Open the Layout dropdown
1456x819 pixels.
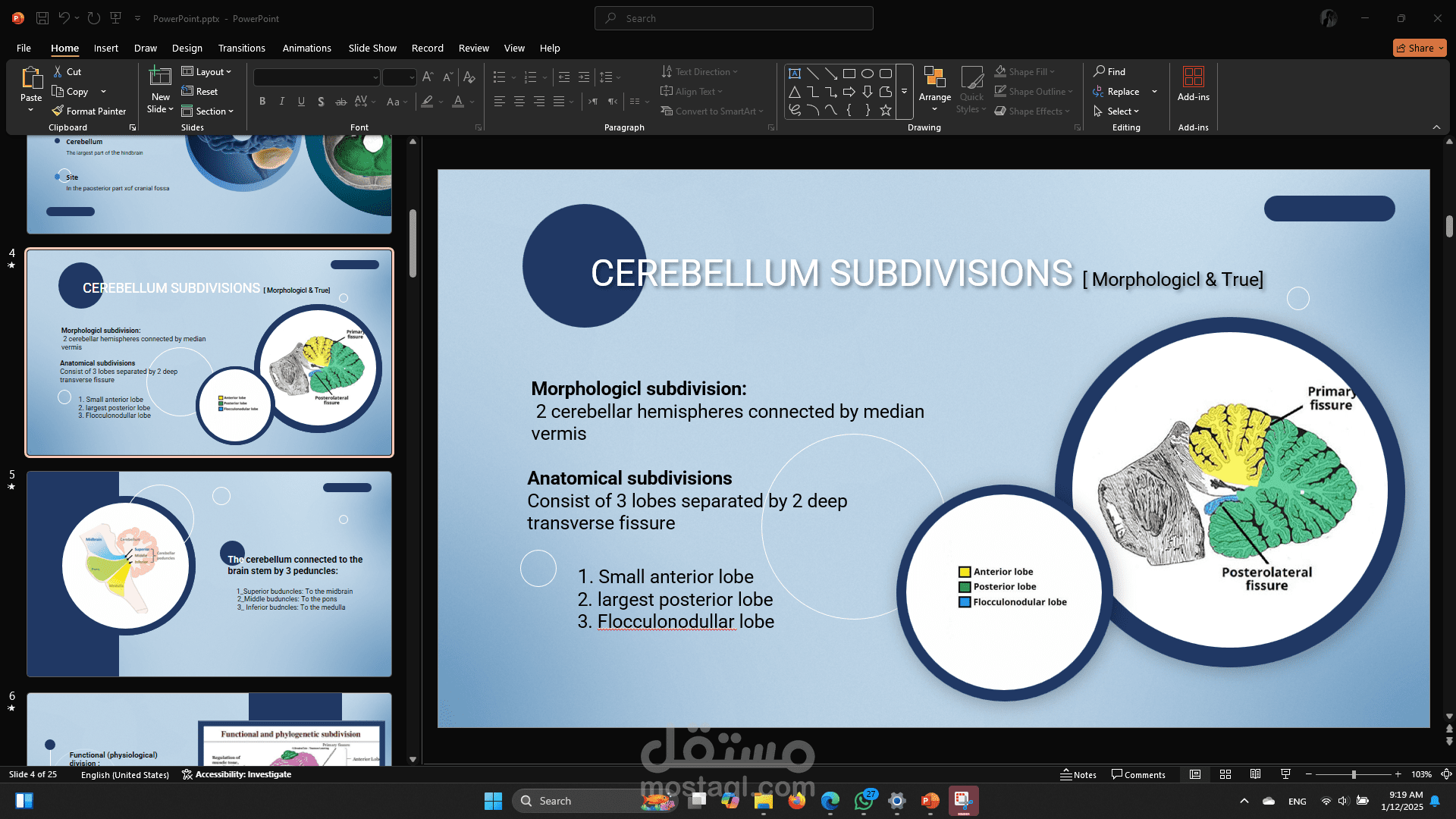coord(206,71)
